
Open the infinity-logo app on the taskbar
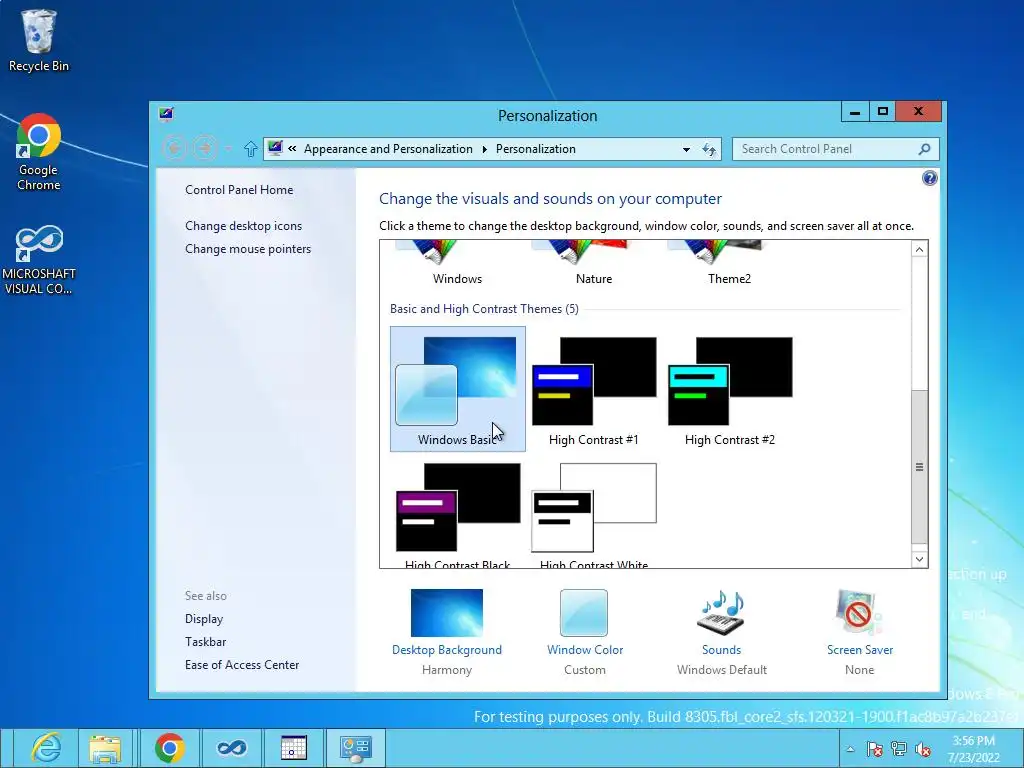point(231,748)
